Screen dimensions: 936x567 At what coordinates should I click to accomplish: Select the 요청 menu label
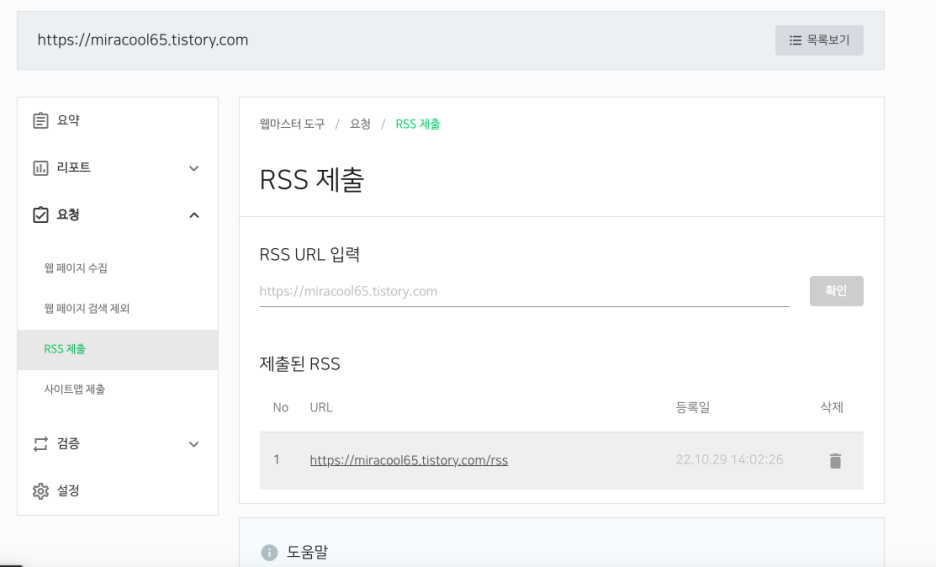(x=68, y=215)
